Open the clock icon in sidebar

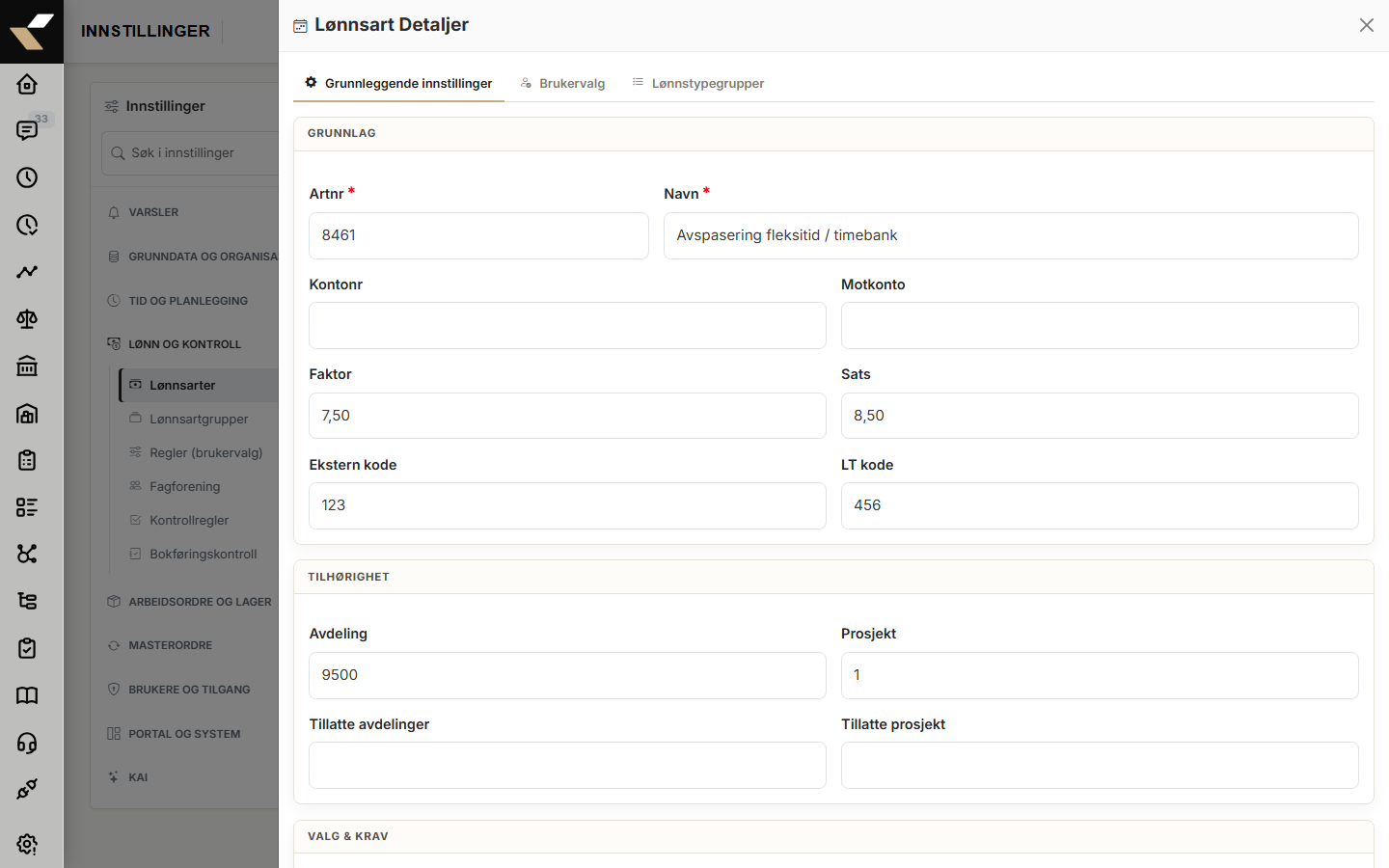pyautogui.click(x=27, y=177)
